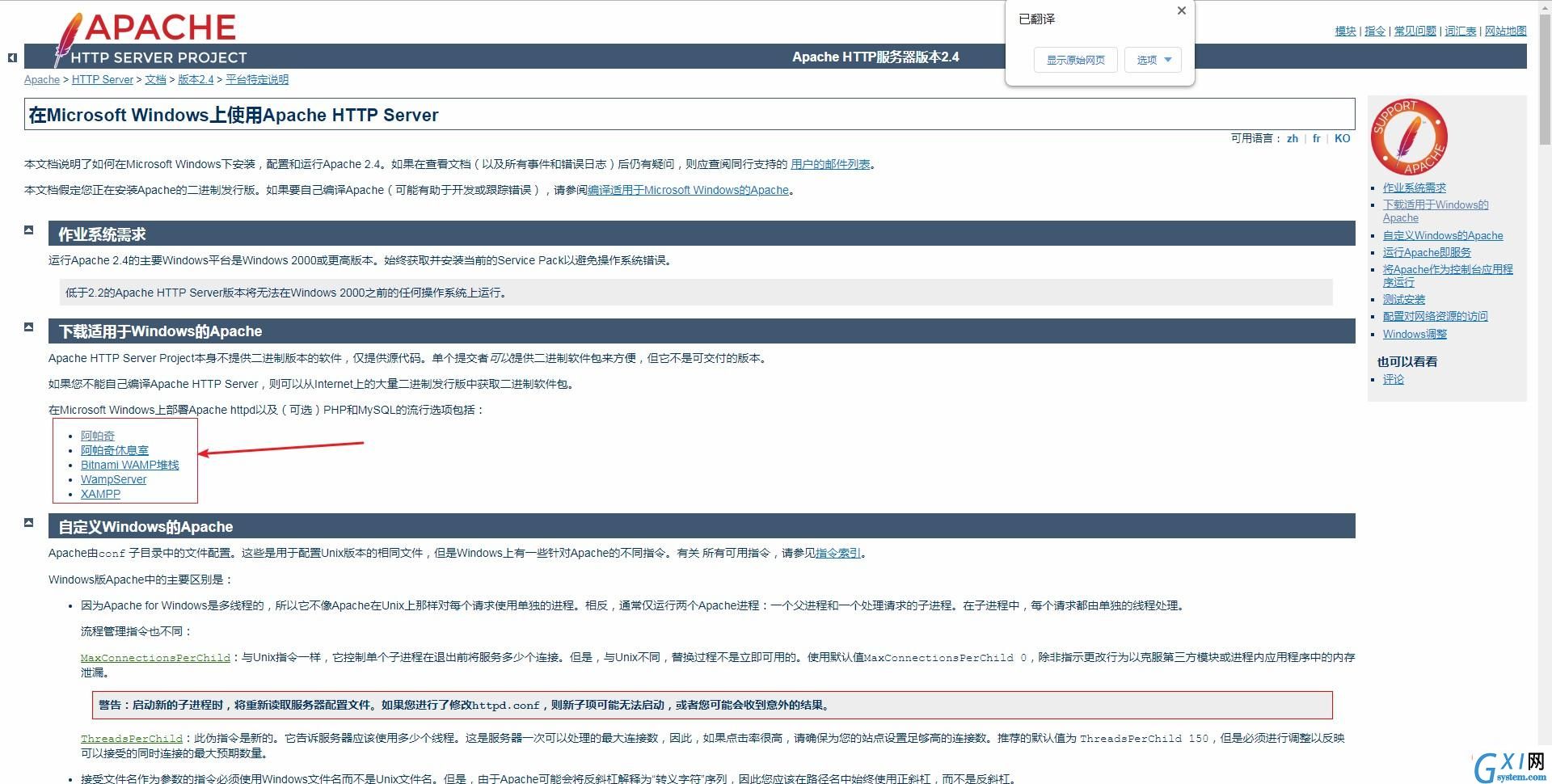Jump to 自定义Windows的Apache in sidebar

(x=1443, y=235)
